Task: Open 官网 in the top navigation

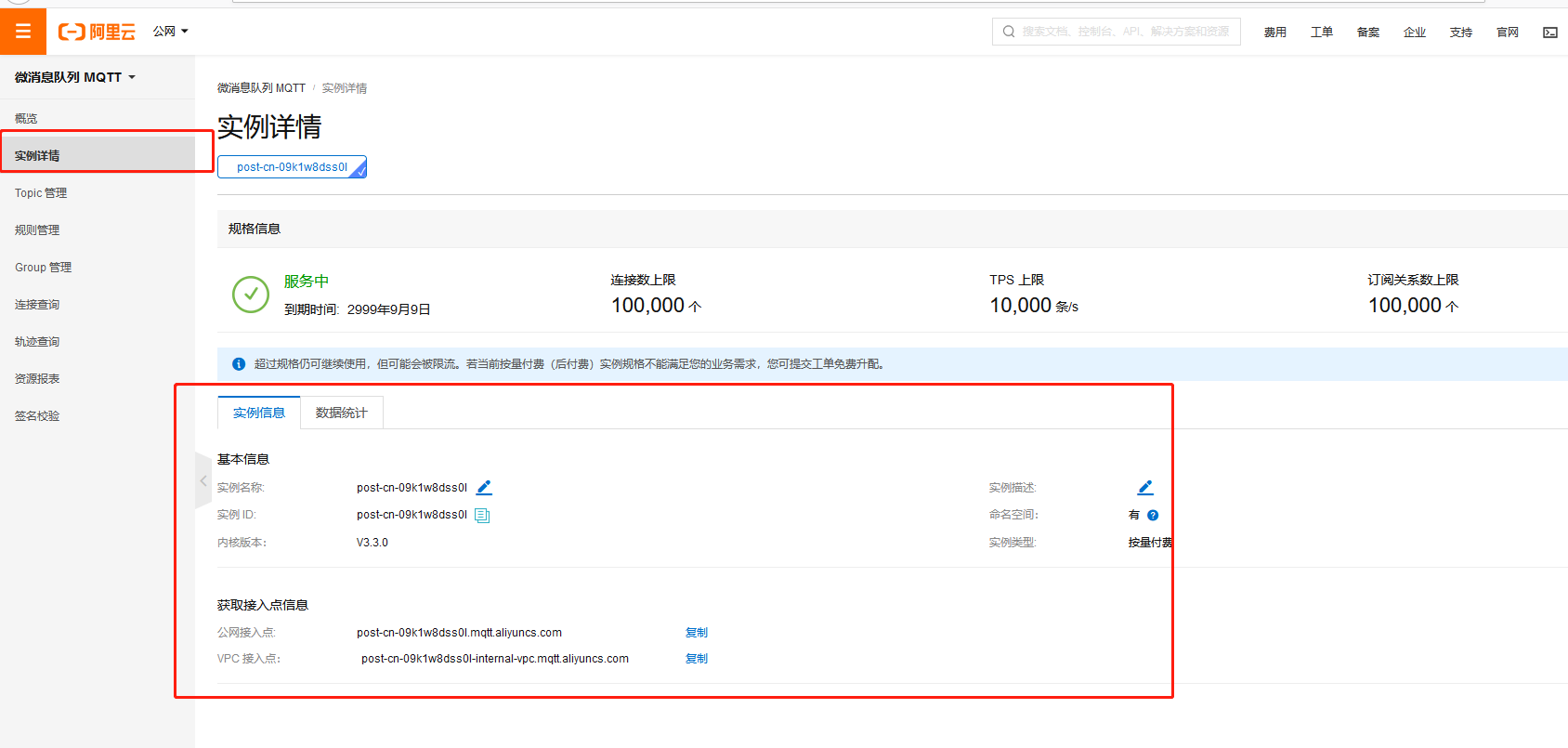Action: (1508, 33)
